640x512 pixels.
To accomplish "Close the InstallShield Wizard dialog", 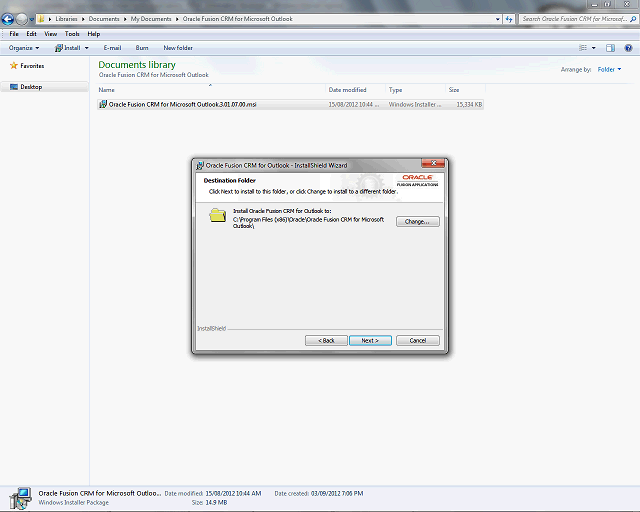I will [x=433, y=163].
